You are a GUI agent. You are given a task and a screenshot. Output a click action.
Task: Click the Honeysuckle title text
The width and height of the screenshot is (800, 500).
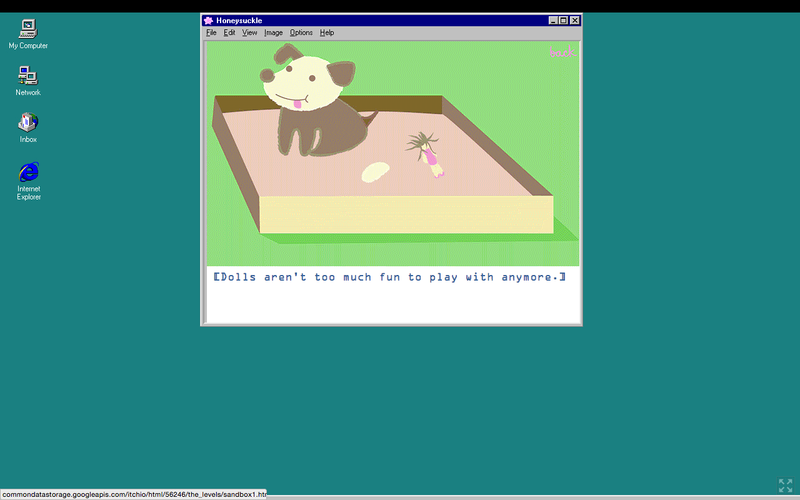point(239,20)
